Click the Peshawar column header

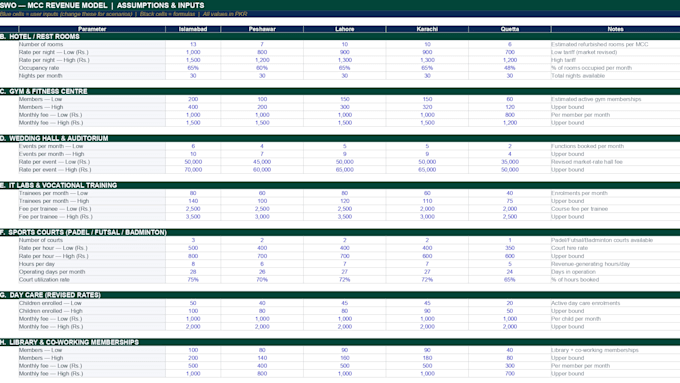pos(262,29)
